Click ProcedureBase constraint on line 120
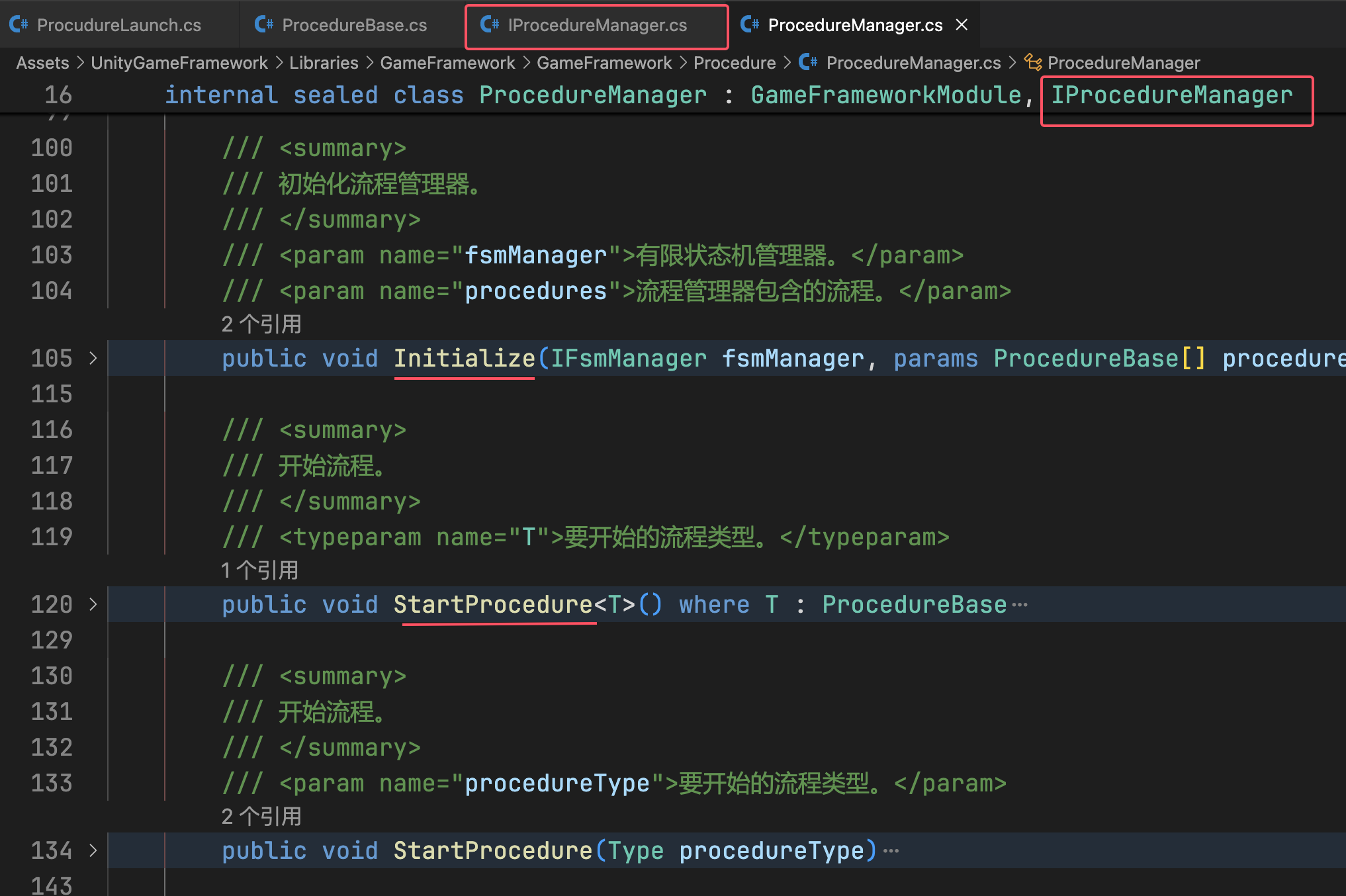 (x=915, y=604)
